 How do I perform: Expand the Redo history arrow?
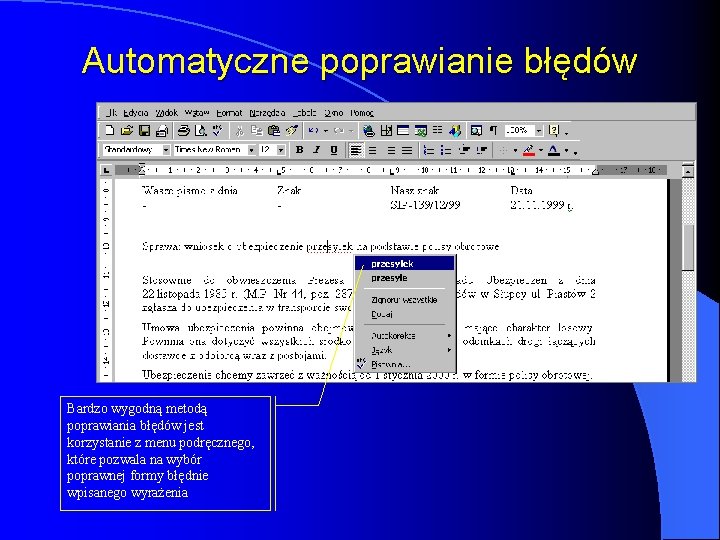(351, 131)
